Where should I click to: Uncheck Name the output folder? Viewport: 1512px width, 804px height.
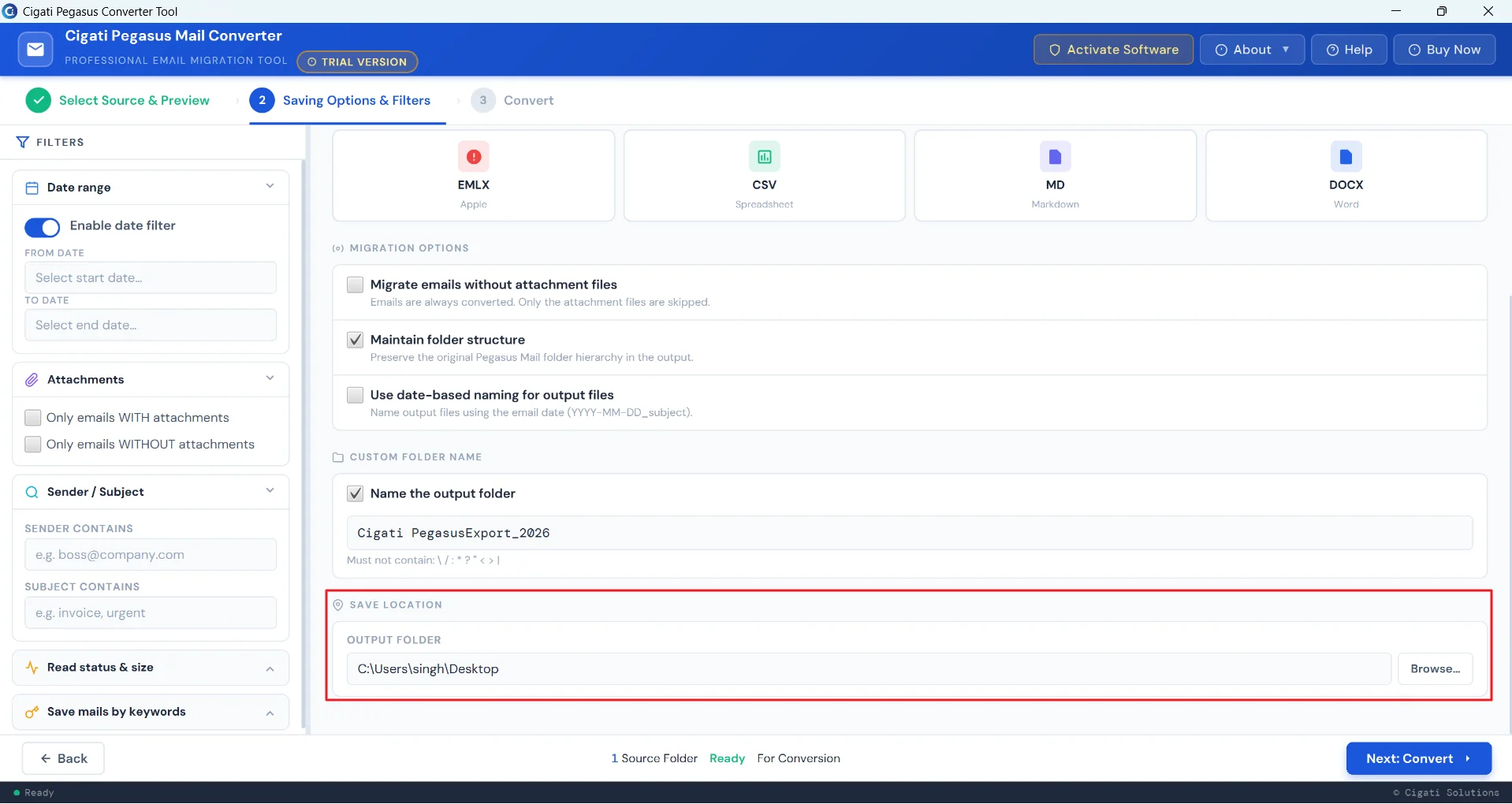356,493
